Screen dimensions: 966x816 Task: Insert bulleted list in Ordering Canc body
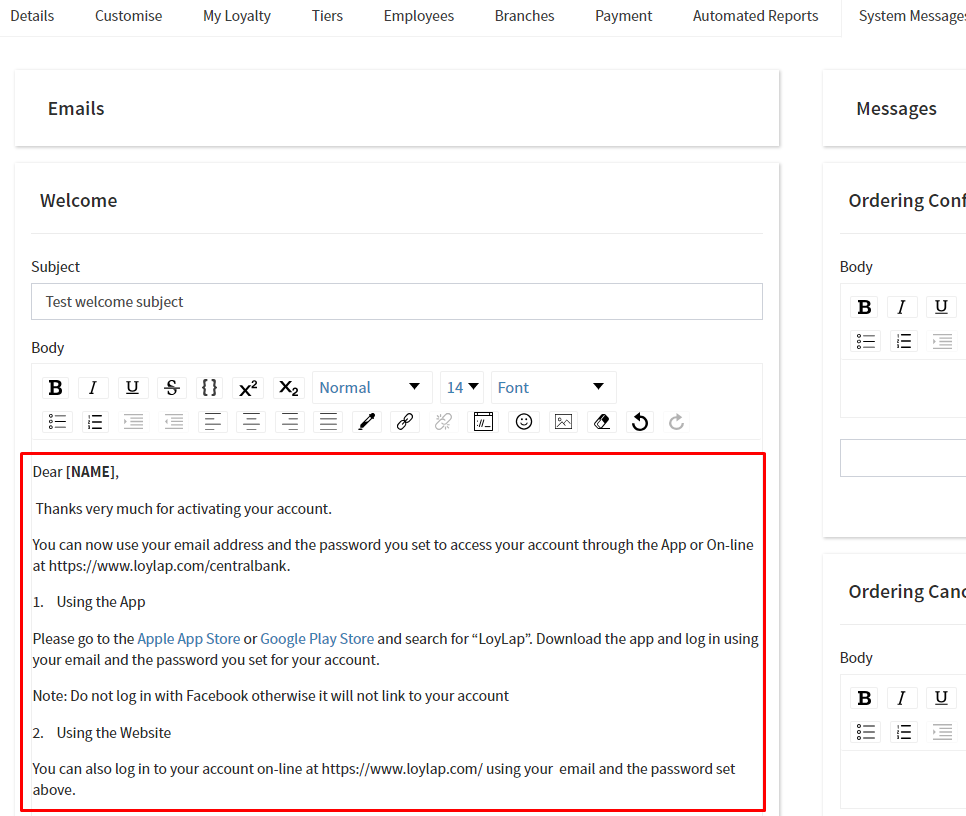coord(866,732)
